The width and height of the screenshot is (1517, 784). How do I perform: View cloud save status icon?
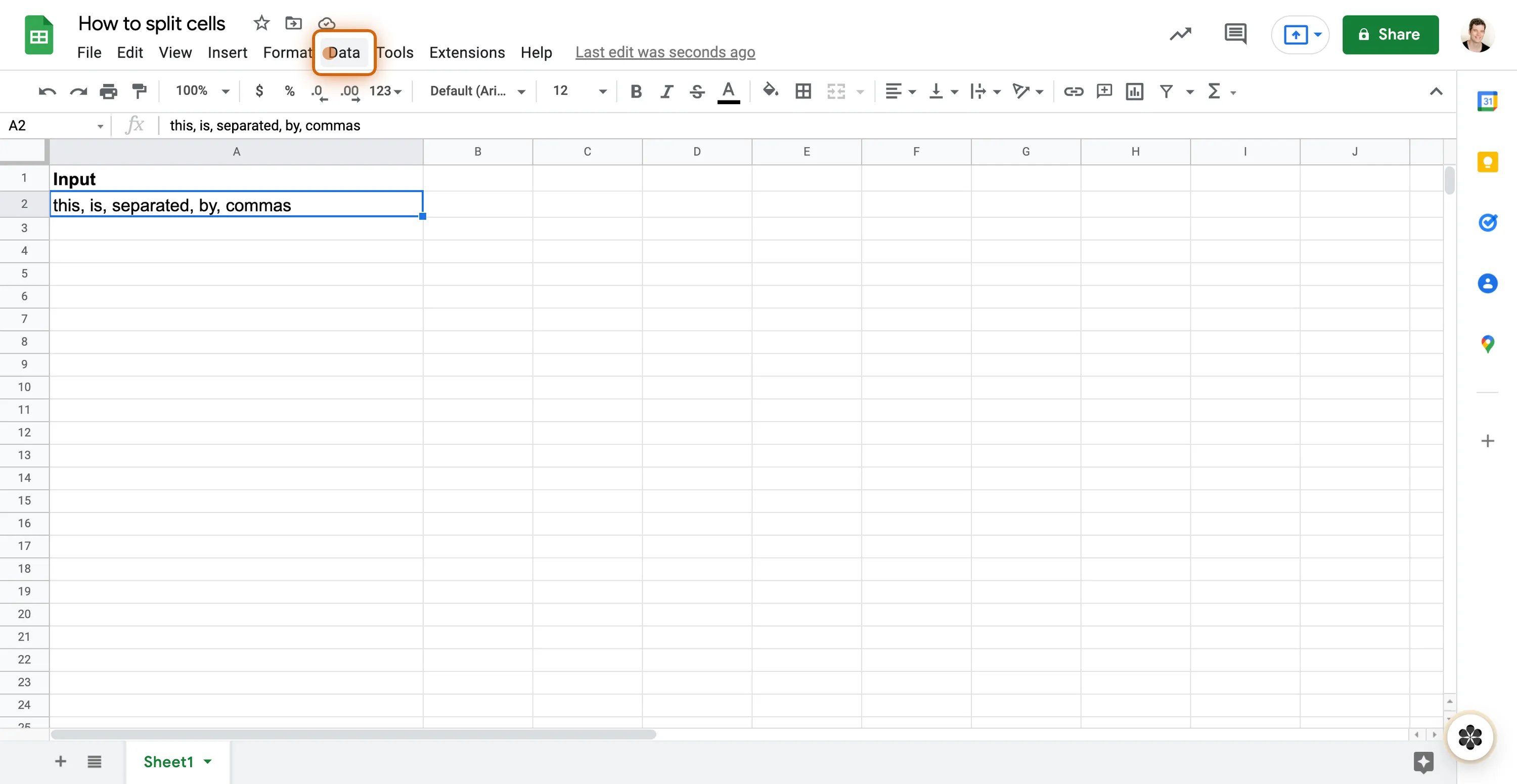click(326, 24)
